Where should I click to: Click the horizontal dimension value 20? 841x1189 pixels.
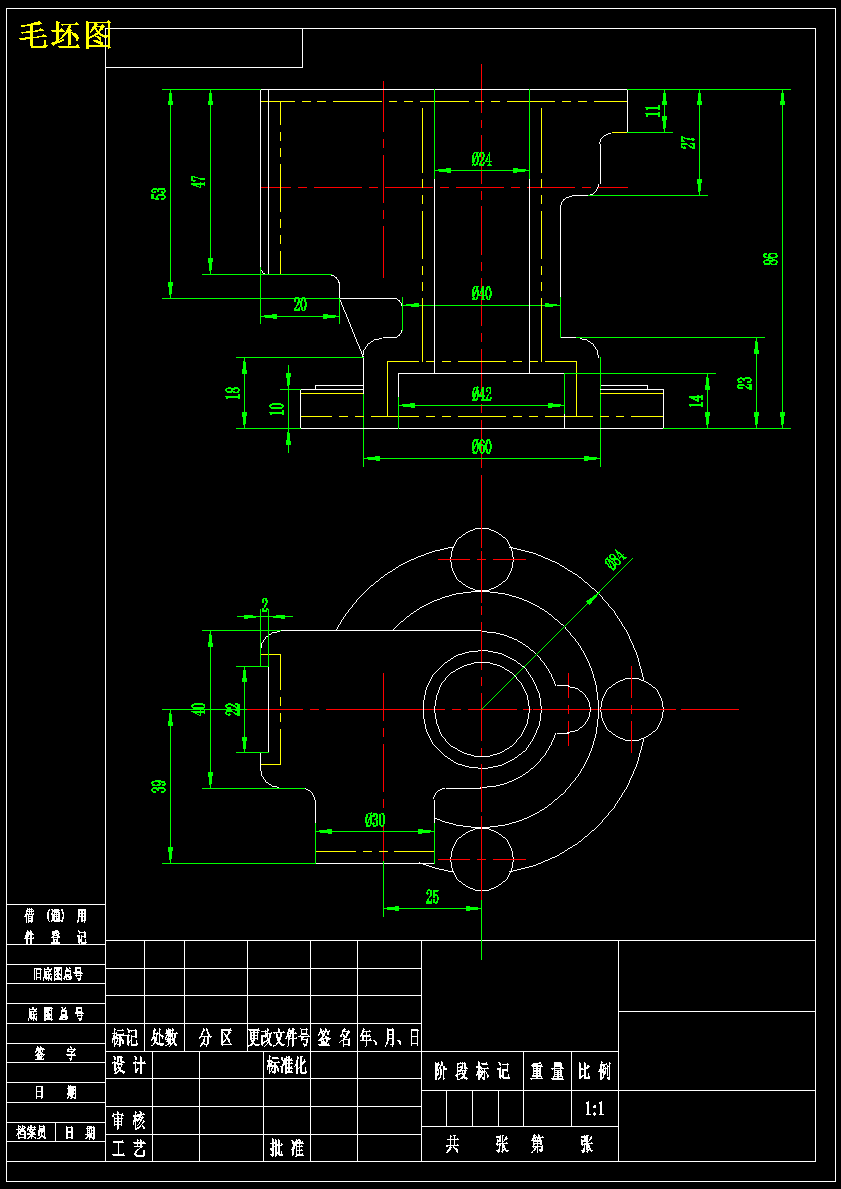pos(300,305)
